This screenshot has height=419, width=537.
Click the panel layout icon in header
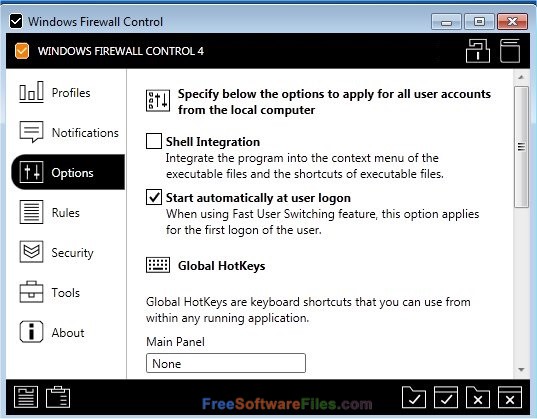click(x=478, y=51)
